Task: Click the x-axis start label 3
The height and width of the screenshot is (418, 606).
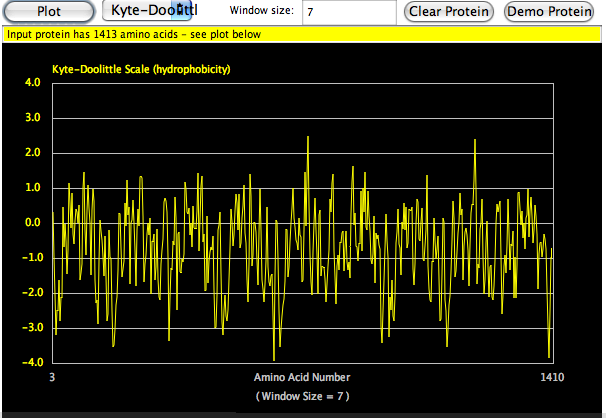Action: (x=52, y=377)
